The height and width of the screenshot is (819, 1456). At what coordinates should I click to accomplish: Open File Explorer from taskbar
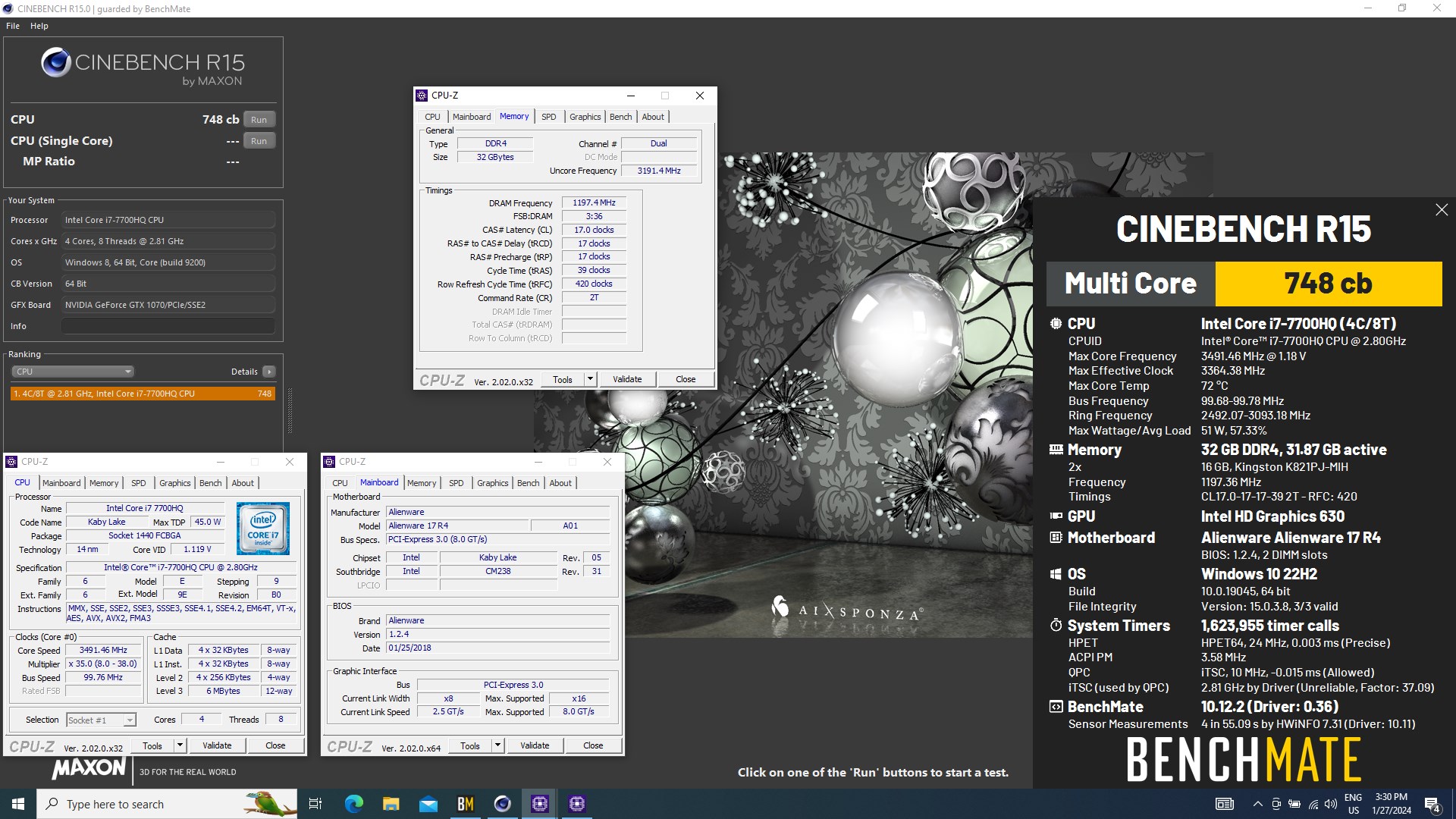tap(391, 804)
